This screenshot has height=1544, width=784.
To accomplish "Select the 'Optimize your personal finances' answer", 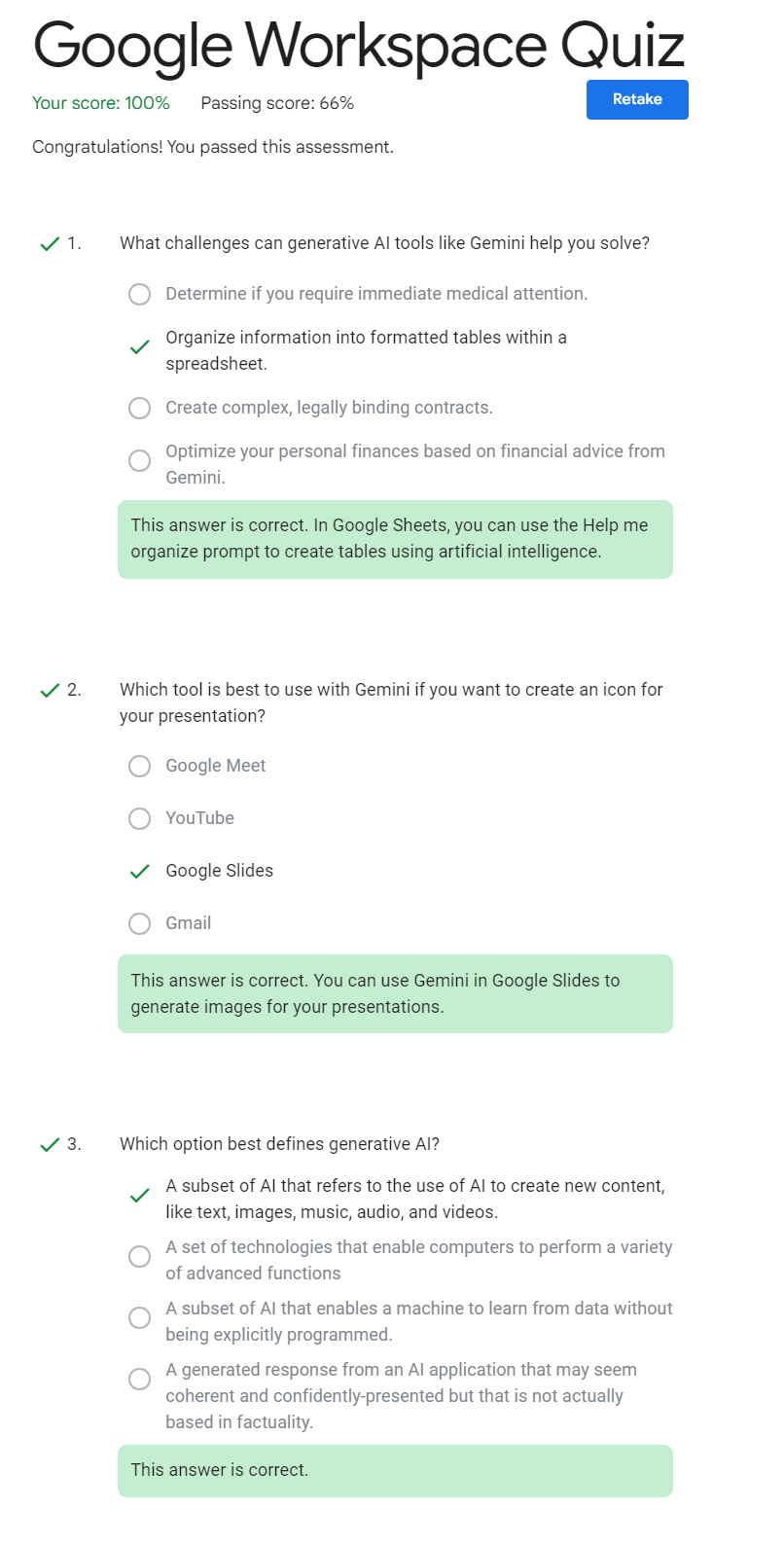I will [x=139, y=459].
